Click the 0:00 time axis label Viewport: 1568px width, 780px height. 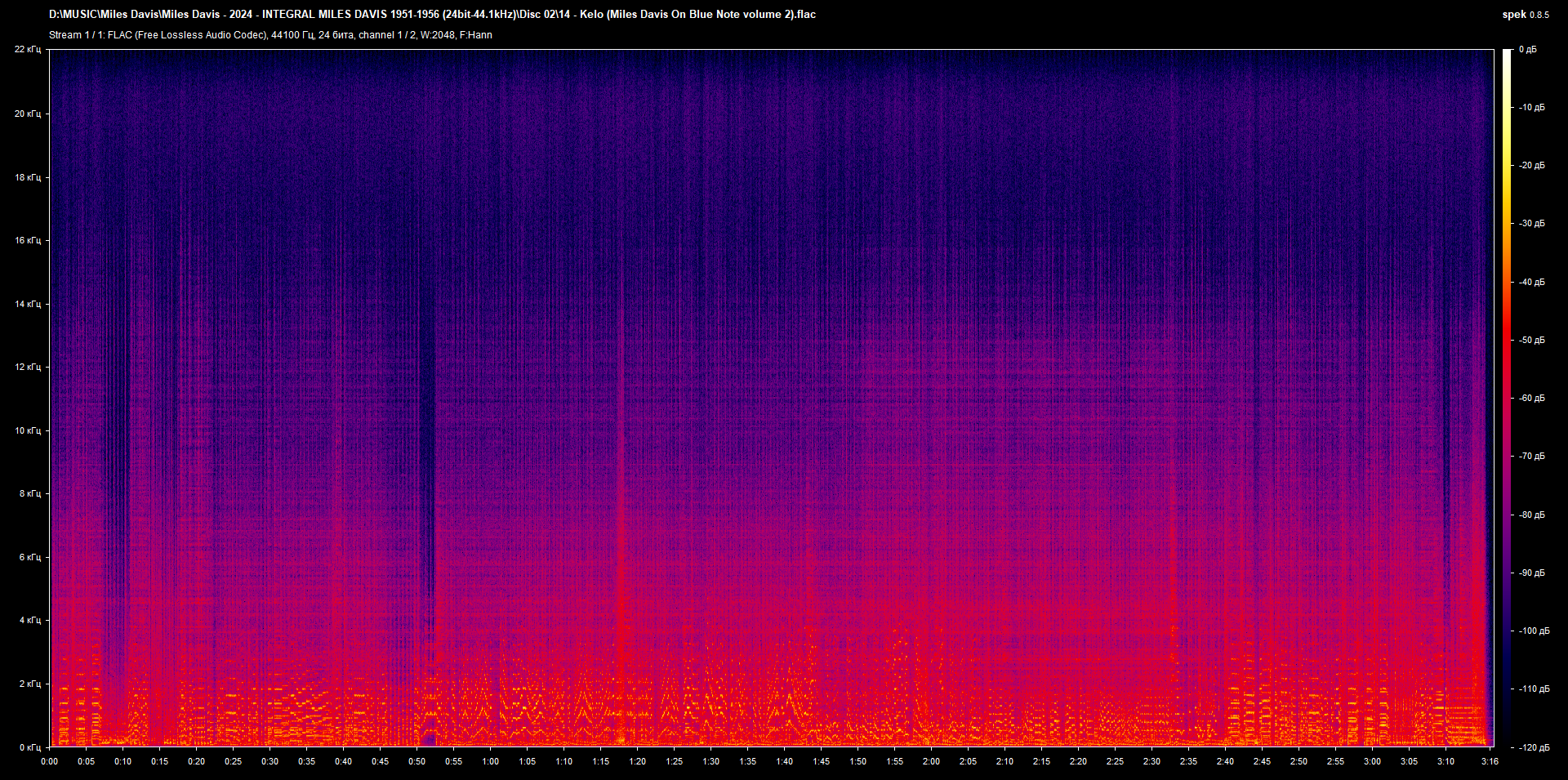(49, 761)
